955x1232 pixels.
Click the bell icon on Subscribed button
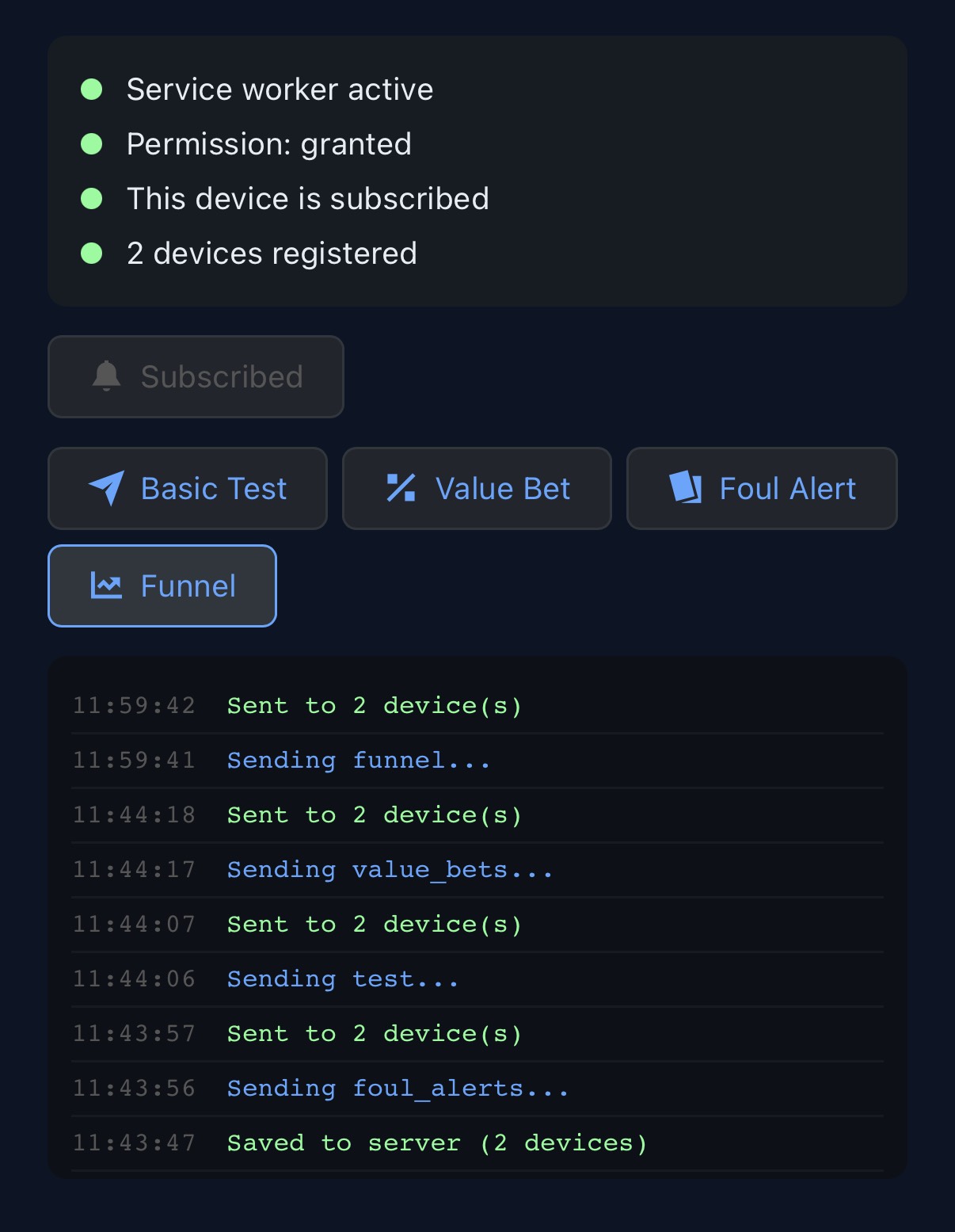coord(107,376)
